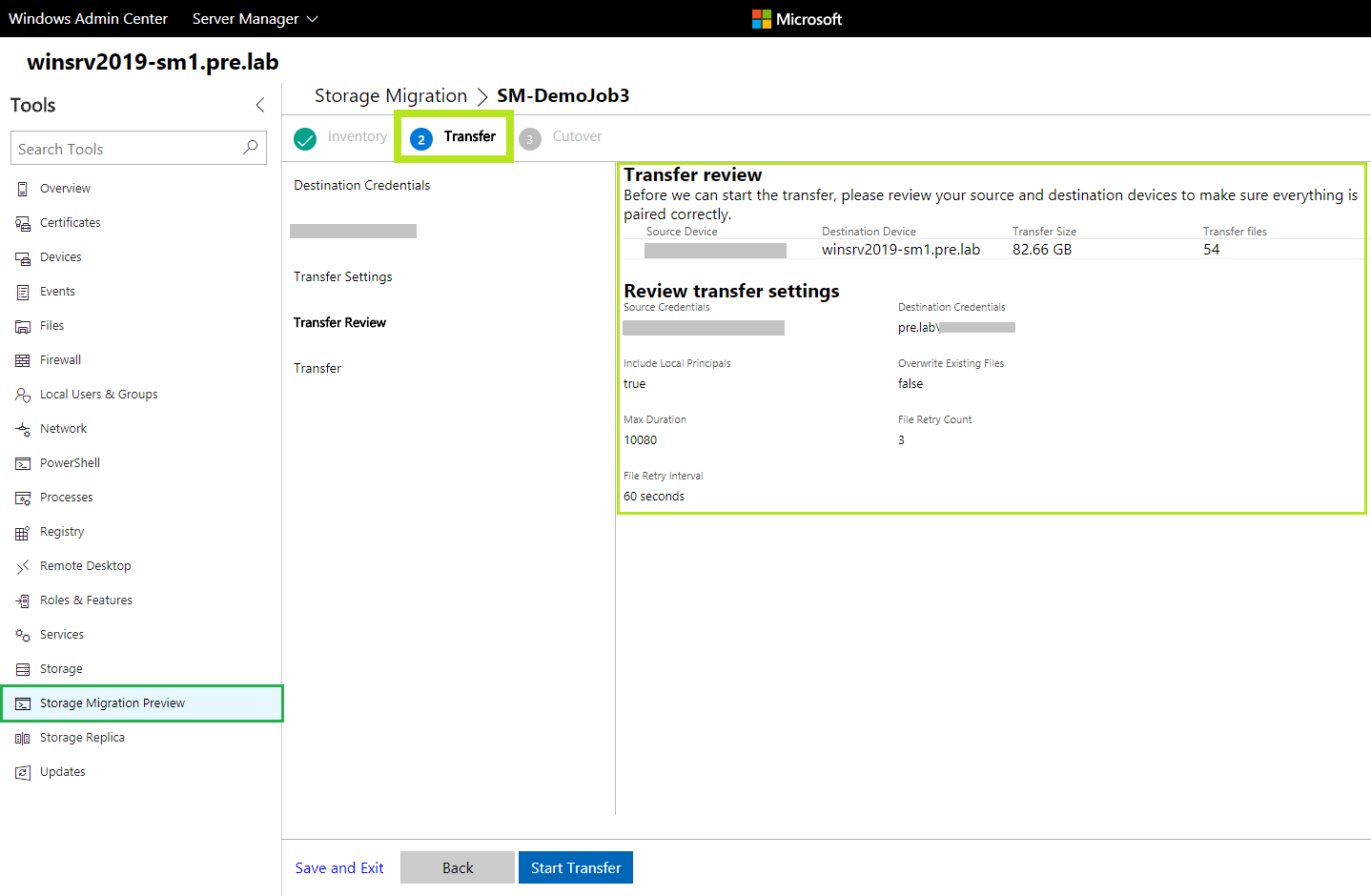
Task: Click the Source Device column header
Action: click(x=682, y=232)
